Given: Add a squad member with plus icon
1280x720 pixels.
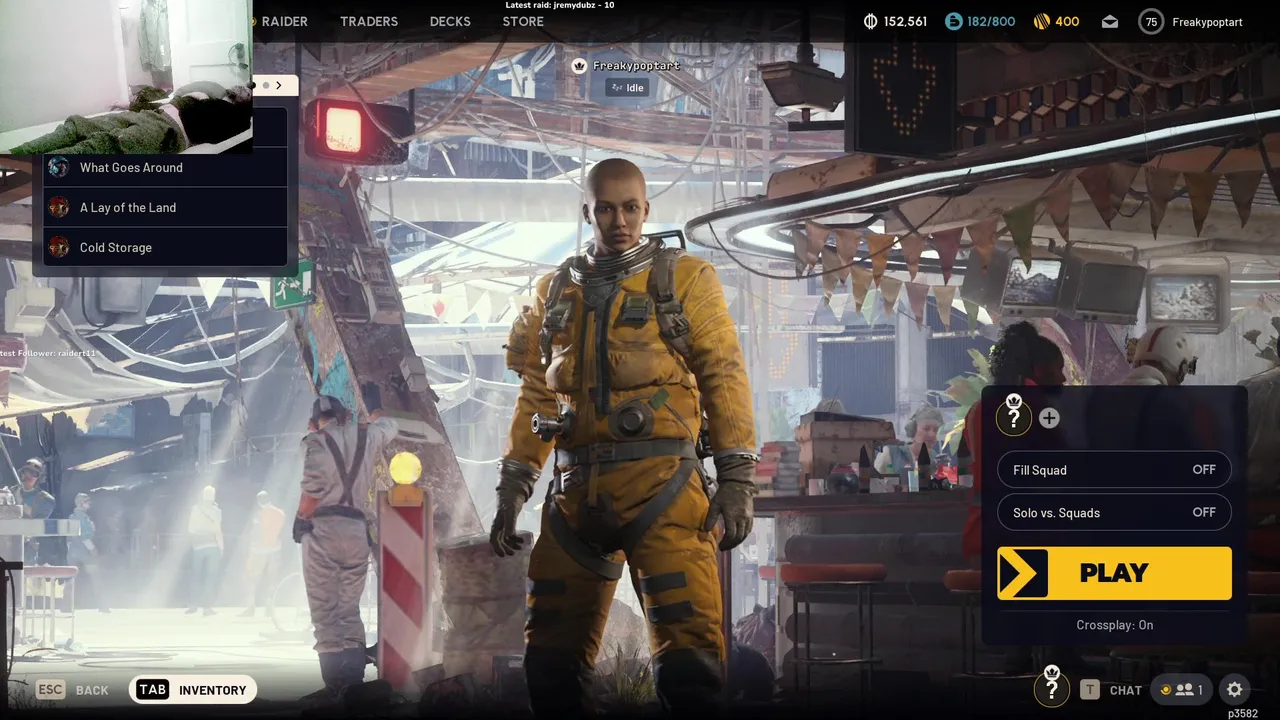Looking at the screenshot, I should (x=1049, y=418).
